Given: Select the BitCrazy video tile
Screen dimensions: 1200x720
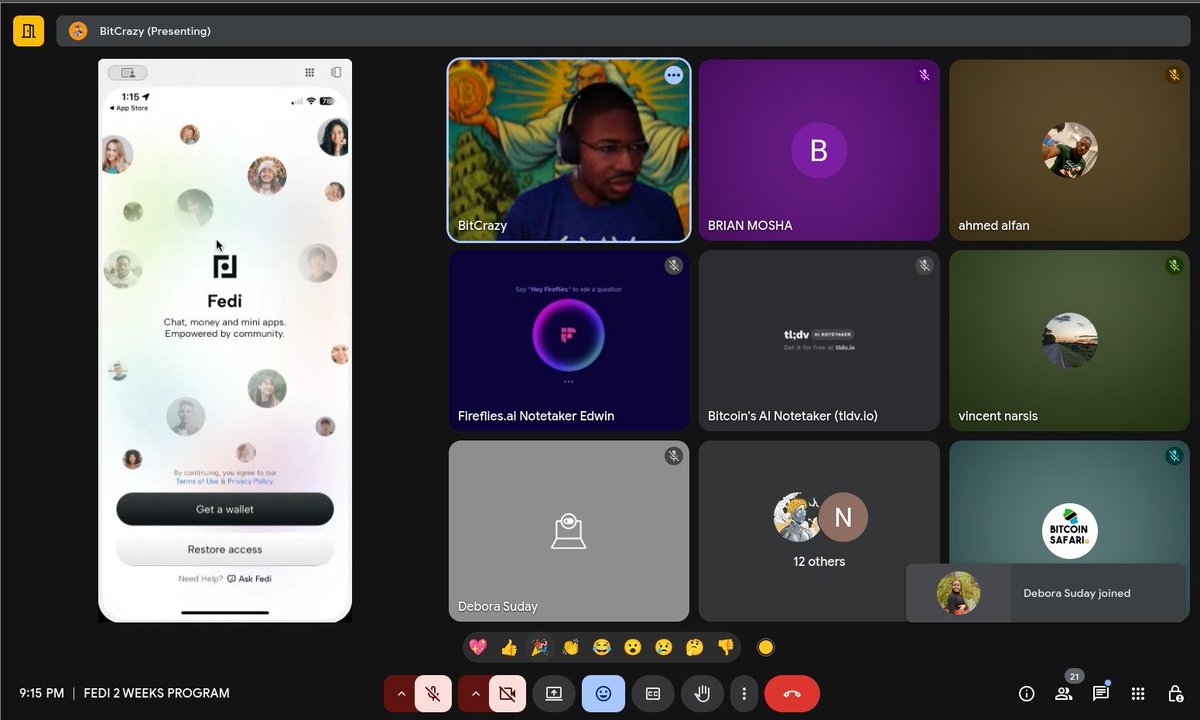Looking at the screenshot, I should (x=569, y=150).
